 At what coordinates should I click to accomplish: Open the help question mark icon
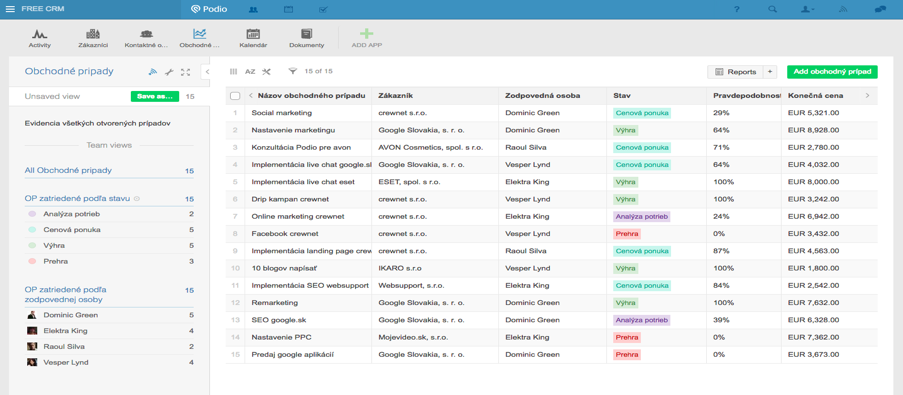point(737,9)
